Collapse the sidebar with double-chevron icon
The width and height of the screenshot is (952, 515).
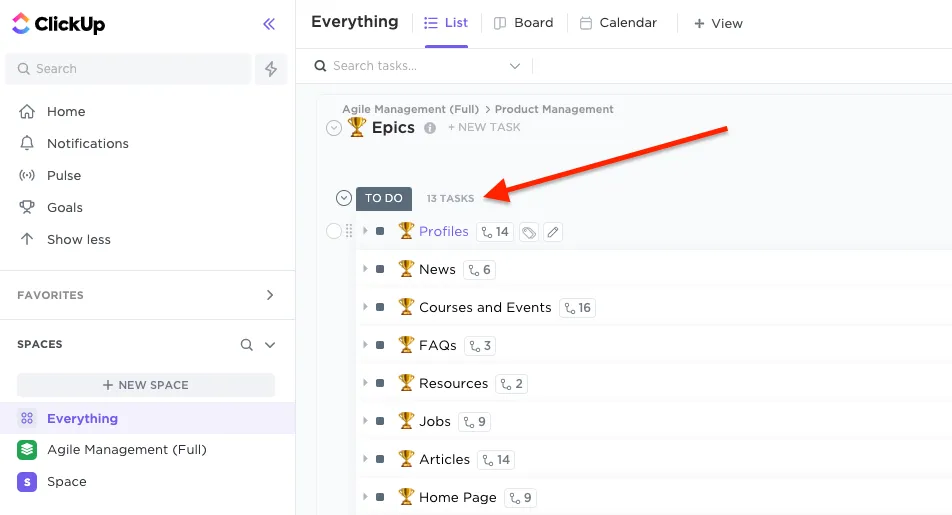pyautogui.click(x=268, y=24)
